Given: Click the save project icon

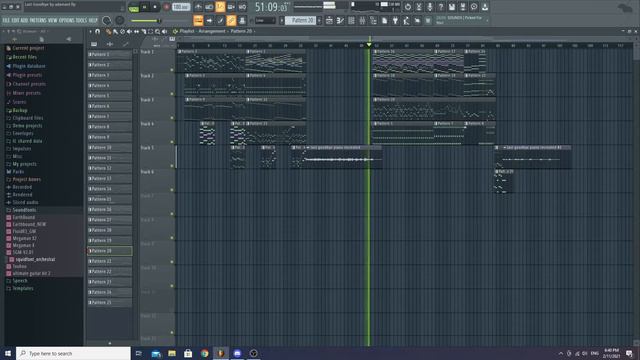Looking at the screenshot, I should tap(452, 7).
